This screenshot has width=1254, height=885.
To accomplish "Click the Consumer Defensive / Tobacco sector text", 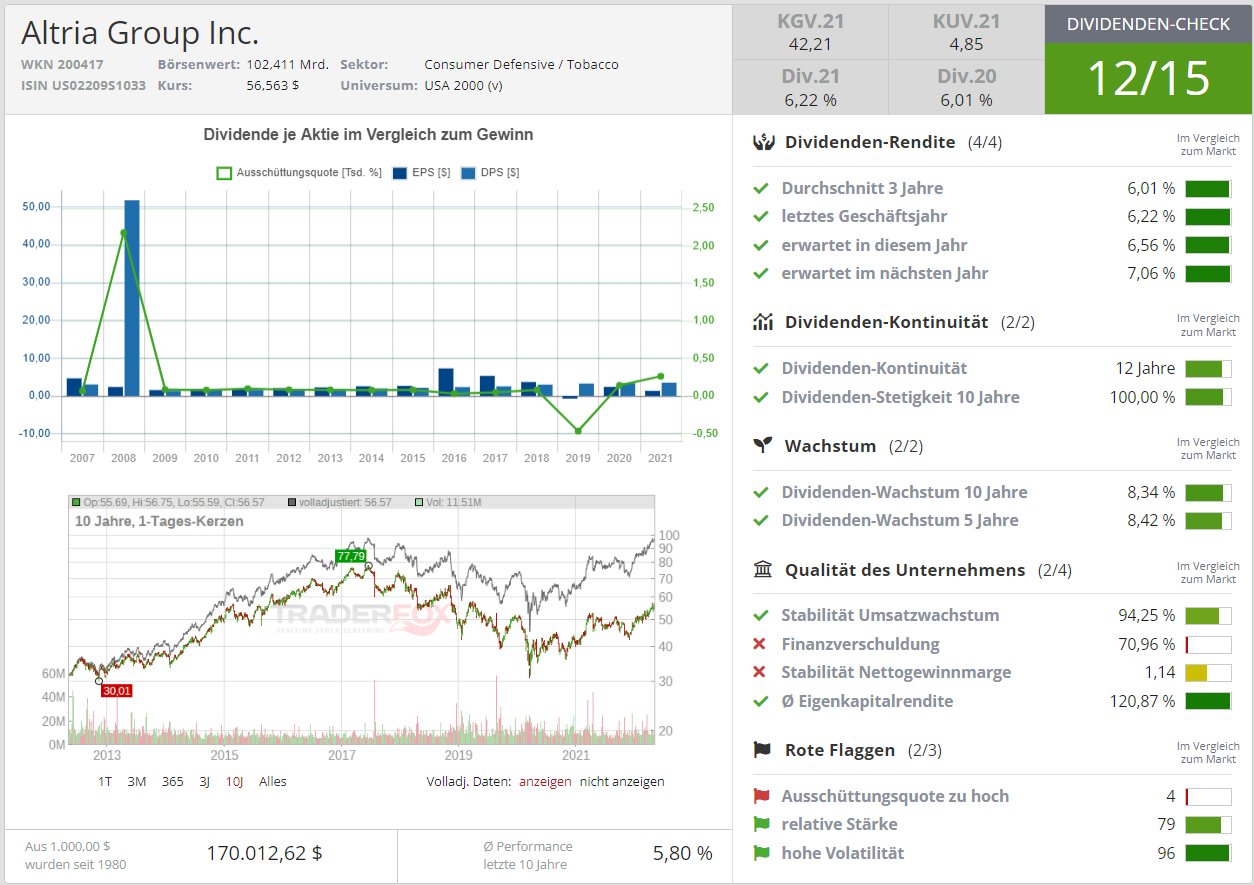I will pyautogui.click(x=521, y=64).
